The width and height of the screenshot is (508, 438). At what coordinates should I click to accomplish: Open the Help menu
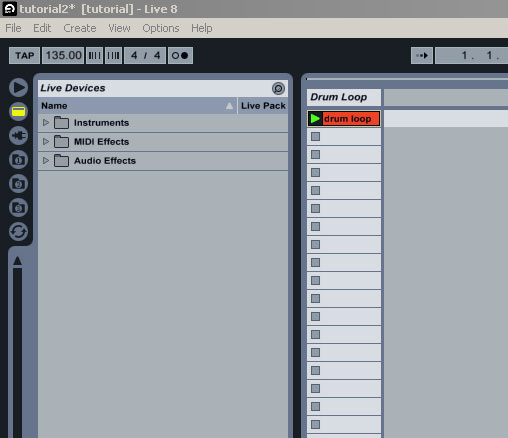[202, 28]
